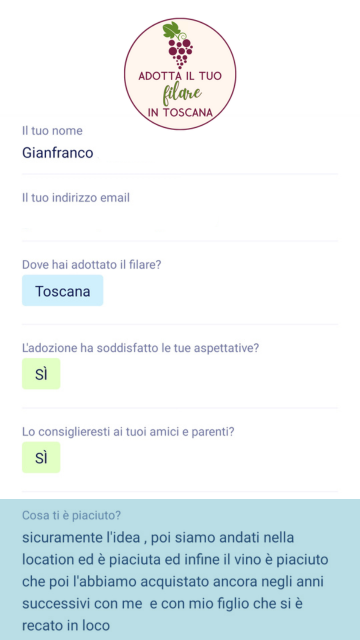Click the green vine leaf in the logo
Viewport: 360px width, 640px height.
click(x=171, y=30)
